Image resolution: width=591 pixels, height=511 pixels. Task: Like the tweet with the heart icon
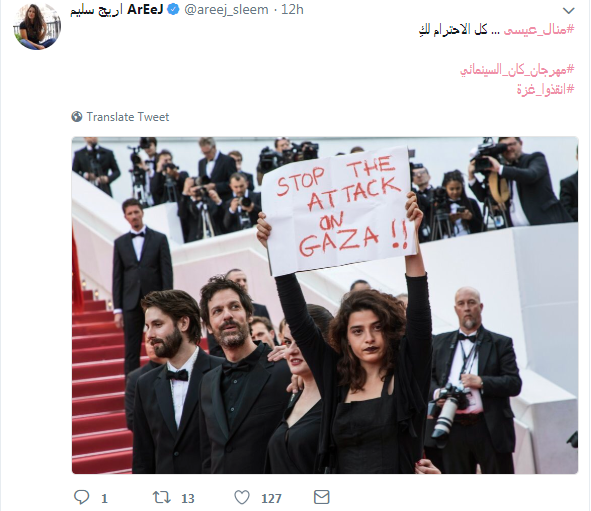[x=242, y=497]
